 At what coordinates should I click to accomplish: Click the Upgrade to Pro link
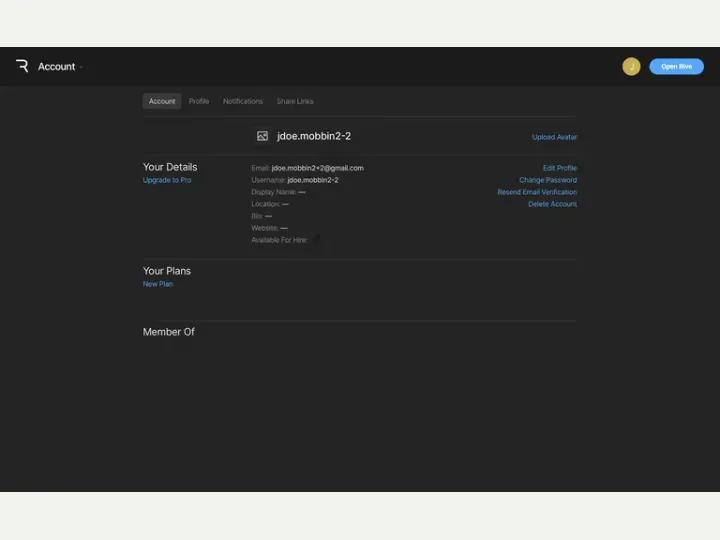coord(167,180)
